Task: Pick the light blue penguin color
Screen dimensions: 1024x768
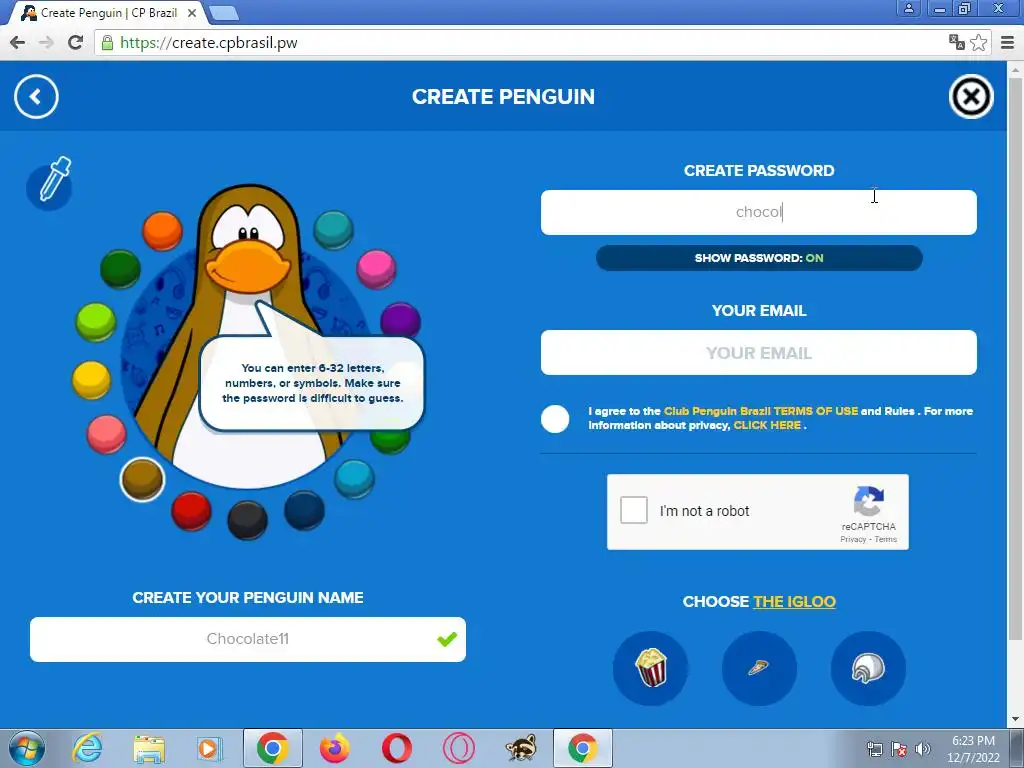Action: pos(354,479)
